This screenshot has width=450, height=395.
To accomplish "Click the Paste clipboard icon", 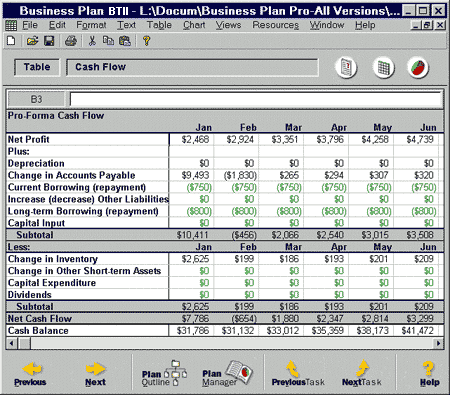I will click(x=125, y=41).
